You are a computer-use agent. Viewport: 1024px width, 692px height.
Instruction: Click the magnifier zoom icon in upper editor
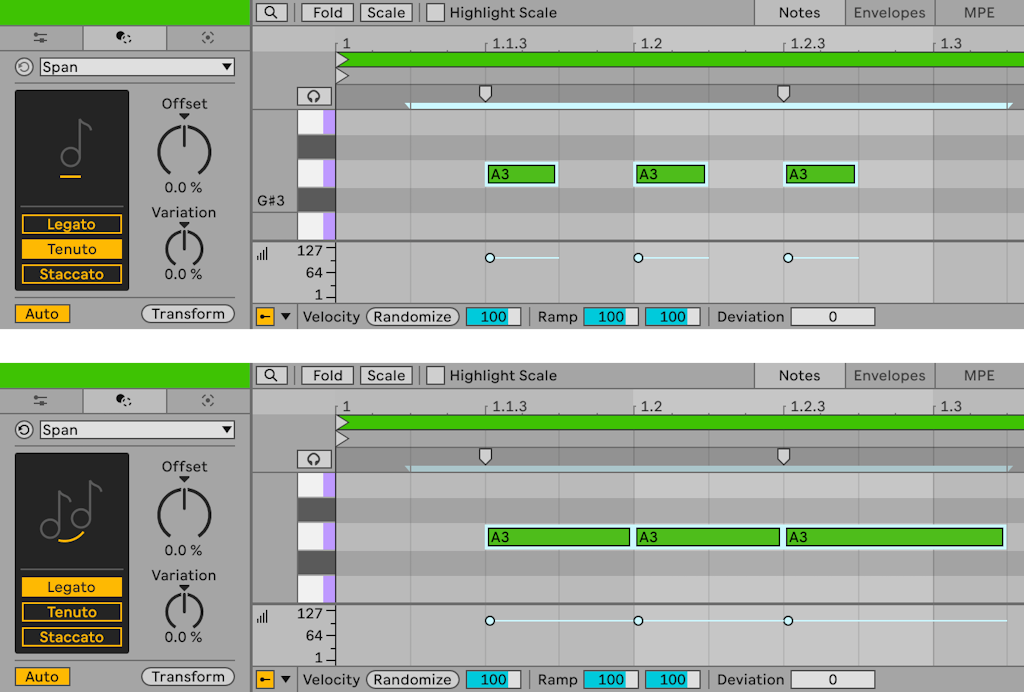271,12
